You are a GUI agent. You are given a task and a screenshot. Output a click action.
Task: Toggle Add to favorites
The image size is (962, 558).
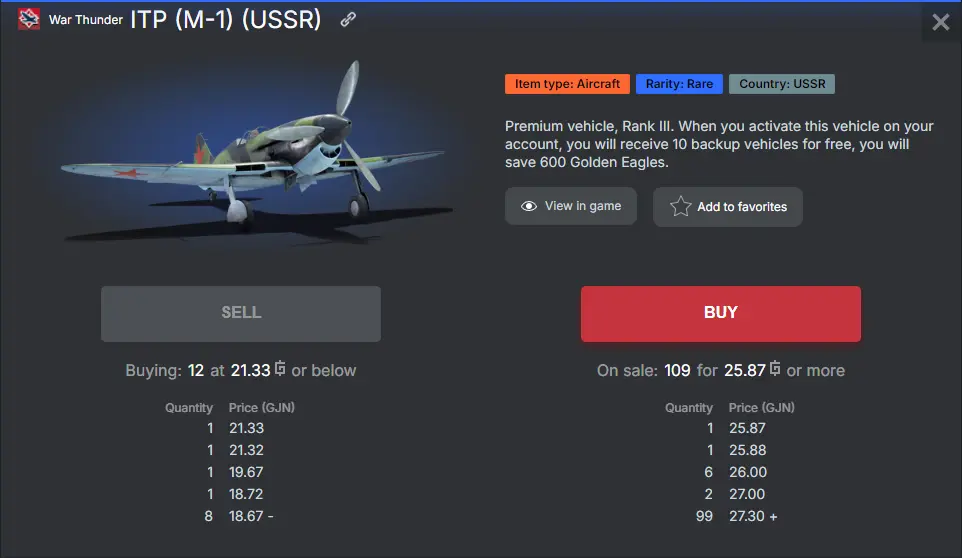[728, 207]
